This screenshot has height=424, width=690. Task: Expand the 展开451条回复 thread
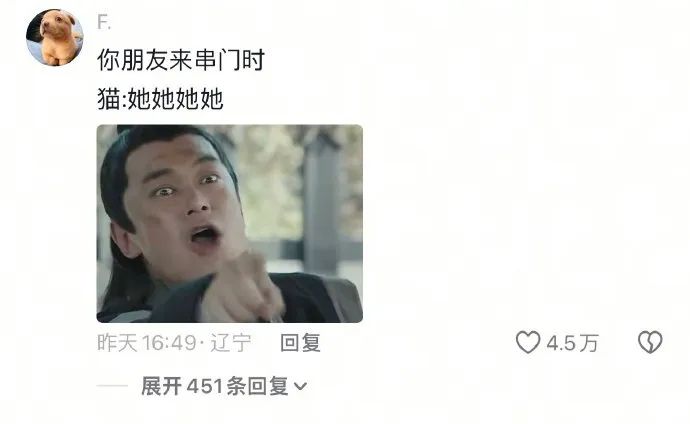[x=224, y=386]
